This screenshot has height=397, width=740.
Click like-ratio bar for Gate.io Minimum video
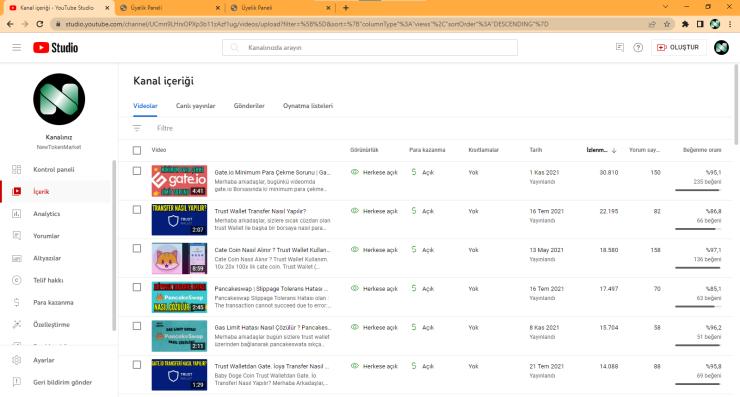(x=698, y=190)
